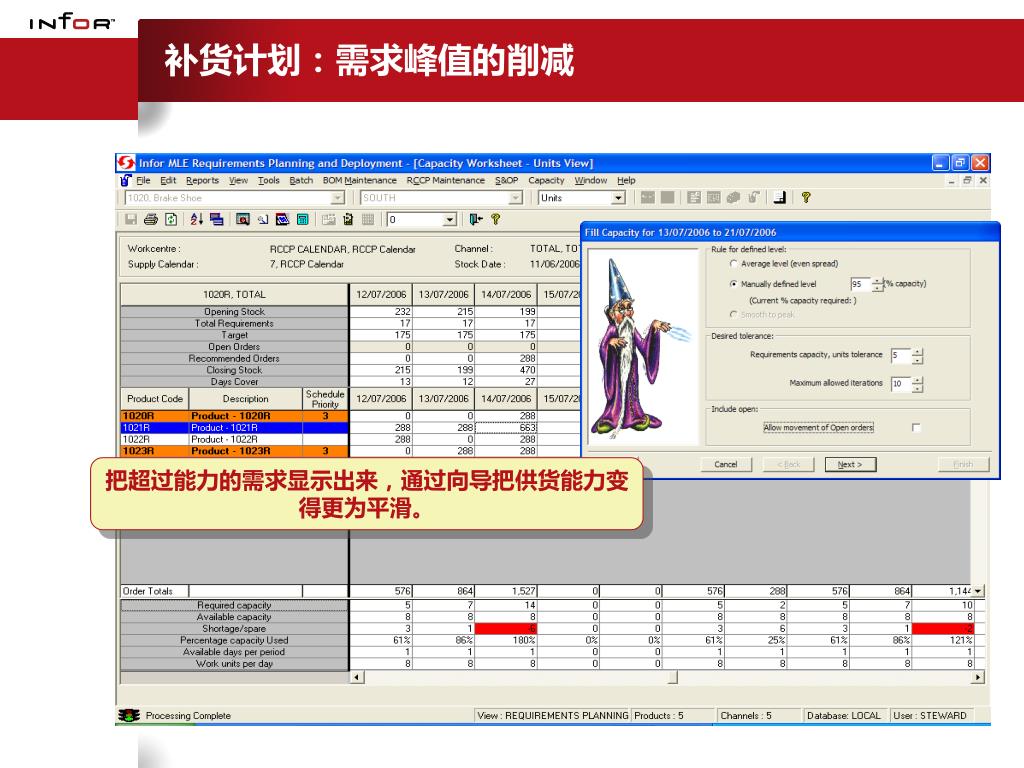Click the Infor application icon in title bar
The height and width of the screenshot is (768, 1024).
[126, 163]
